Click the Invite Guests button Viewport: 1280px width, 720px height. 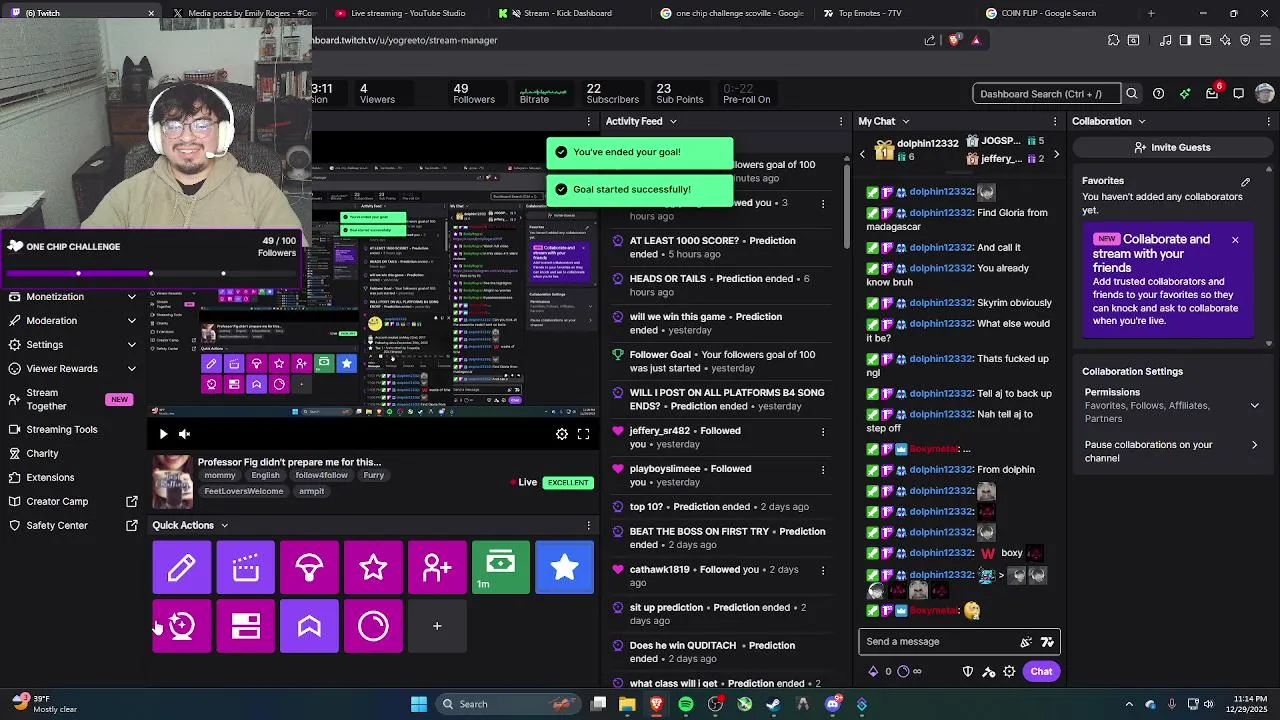[x=1172, y=147]
